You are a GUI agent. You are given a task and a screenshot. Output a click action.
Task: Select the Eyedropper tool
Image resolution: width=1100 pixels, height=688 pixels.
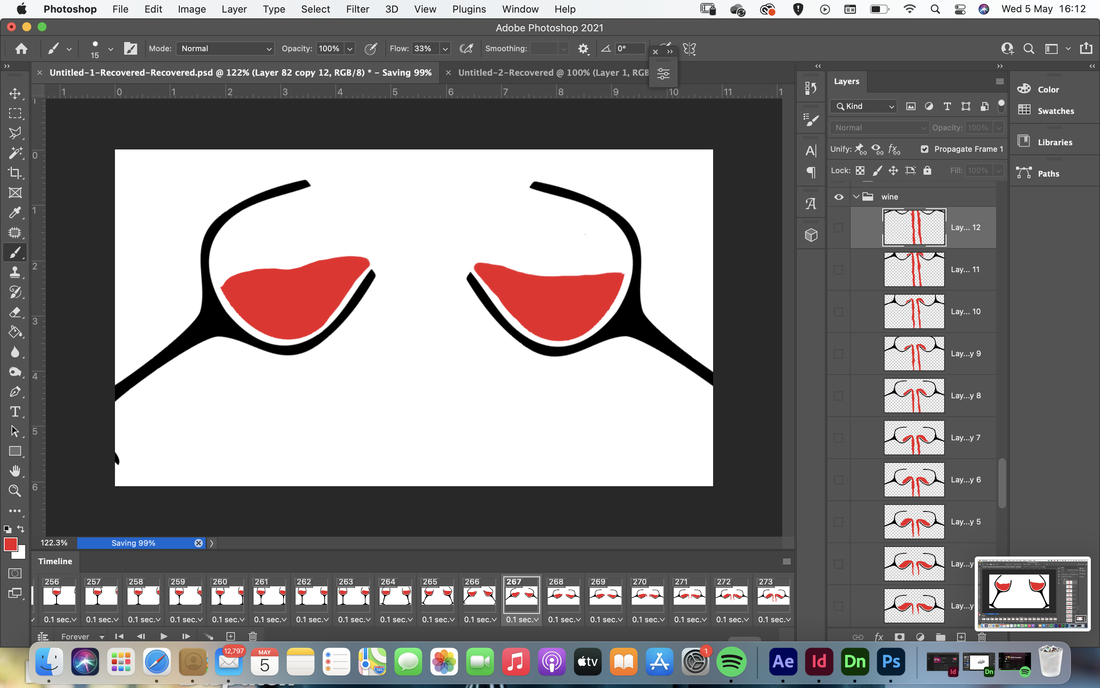coord(15,213)
